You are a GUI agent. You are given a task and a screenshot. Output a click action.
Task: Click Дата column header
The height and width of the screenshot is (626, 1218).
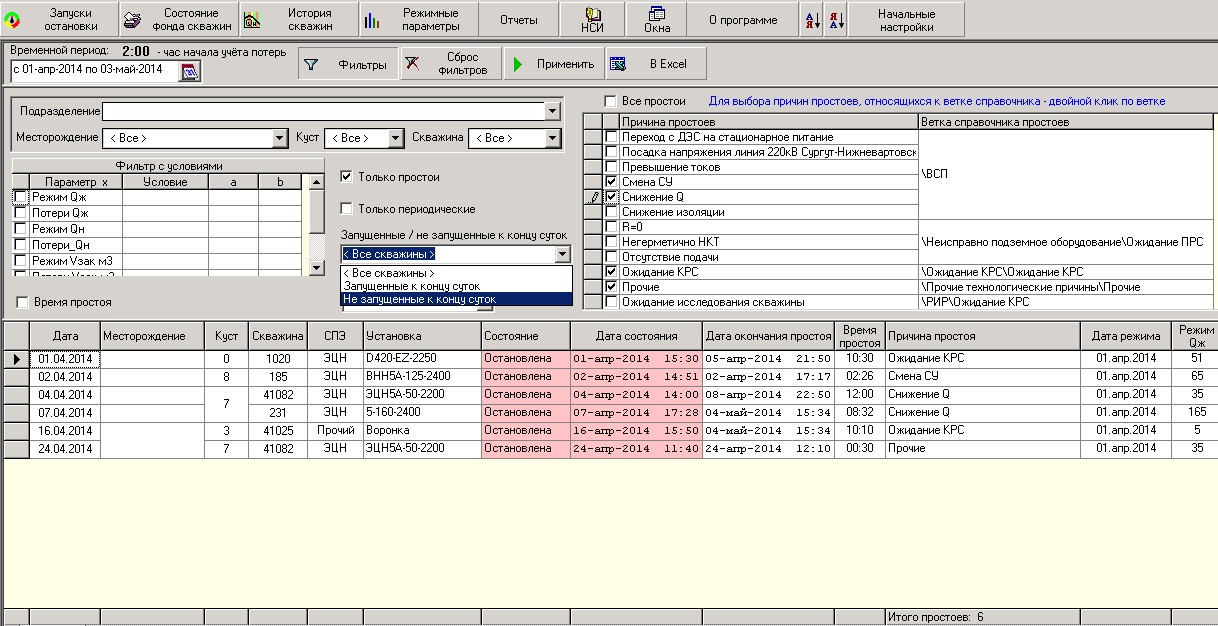tap(65, 336)
